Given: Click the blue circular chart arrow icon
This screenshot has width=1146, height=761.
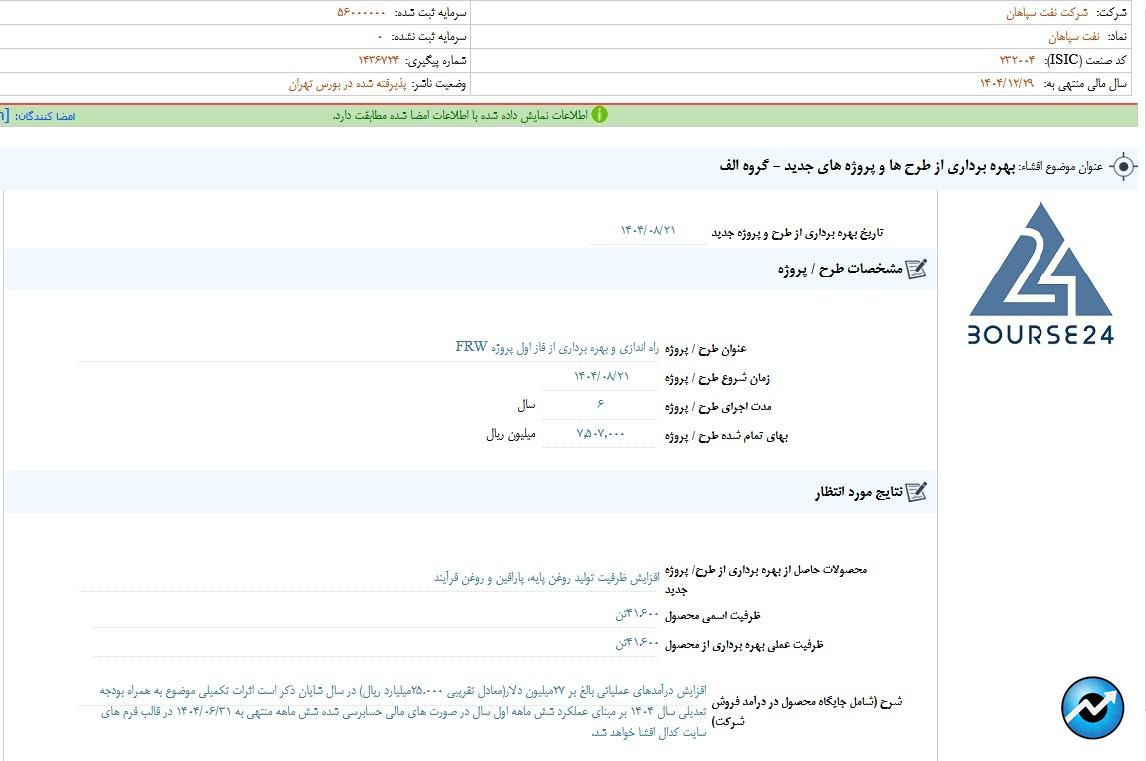Looking at the screenshot, I should point(1092,708).
